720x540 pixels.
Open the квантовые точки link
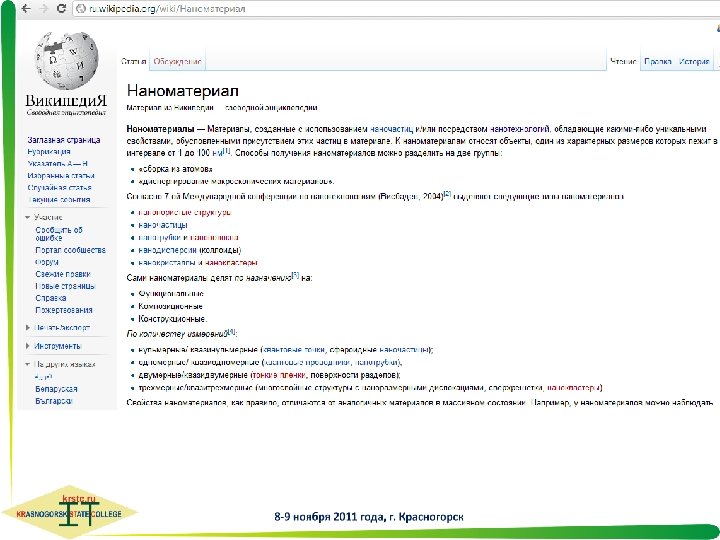tap(294, 350)
